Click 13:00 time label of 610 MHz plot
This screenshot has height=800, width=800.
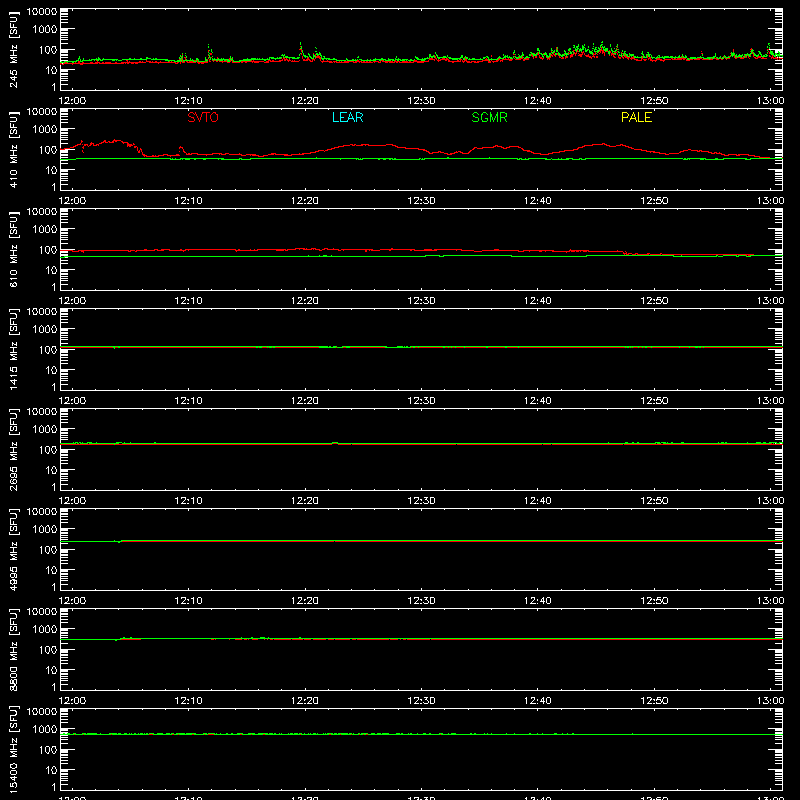point(770,301)
